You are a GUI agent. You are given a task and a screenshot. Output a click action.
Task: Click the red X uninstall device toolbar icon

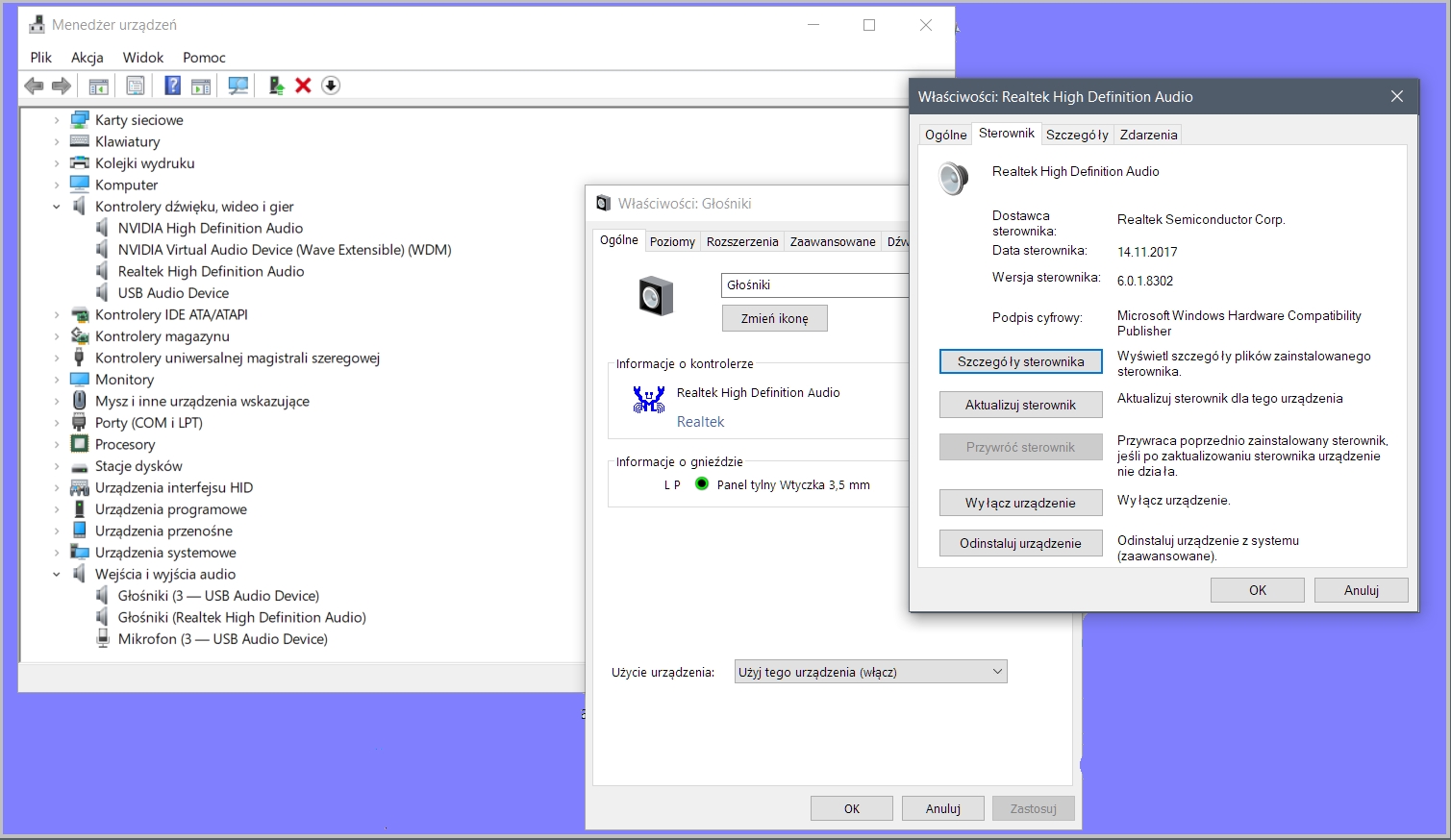303,86
